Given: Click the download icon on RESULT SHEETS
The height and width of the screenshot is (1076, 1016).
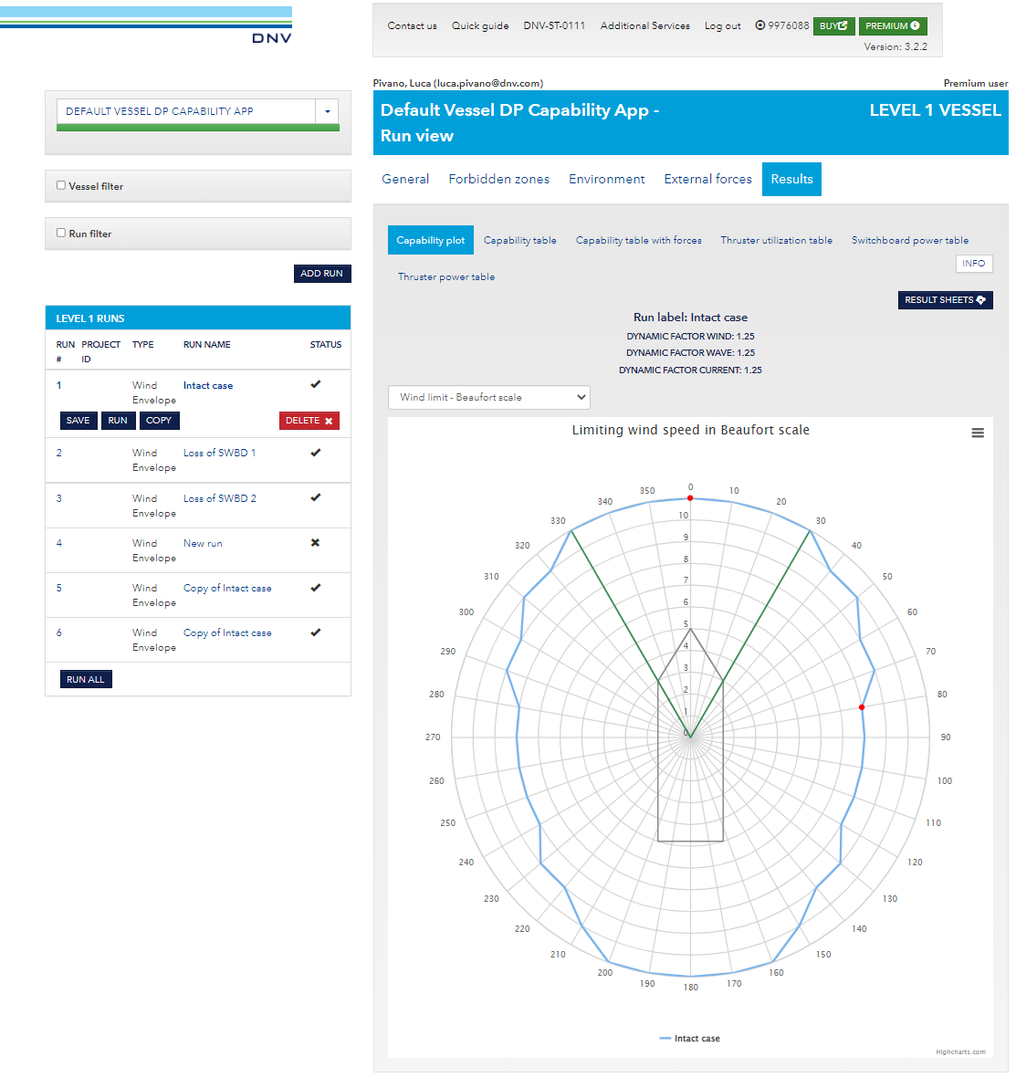Looking at the screenshot, I should click(980, 300).
